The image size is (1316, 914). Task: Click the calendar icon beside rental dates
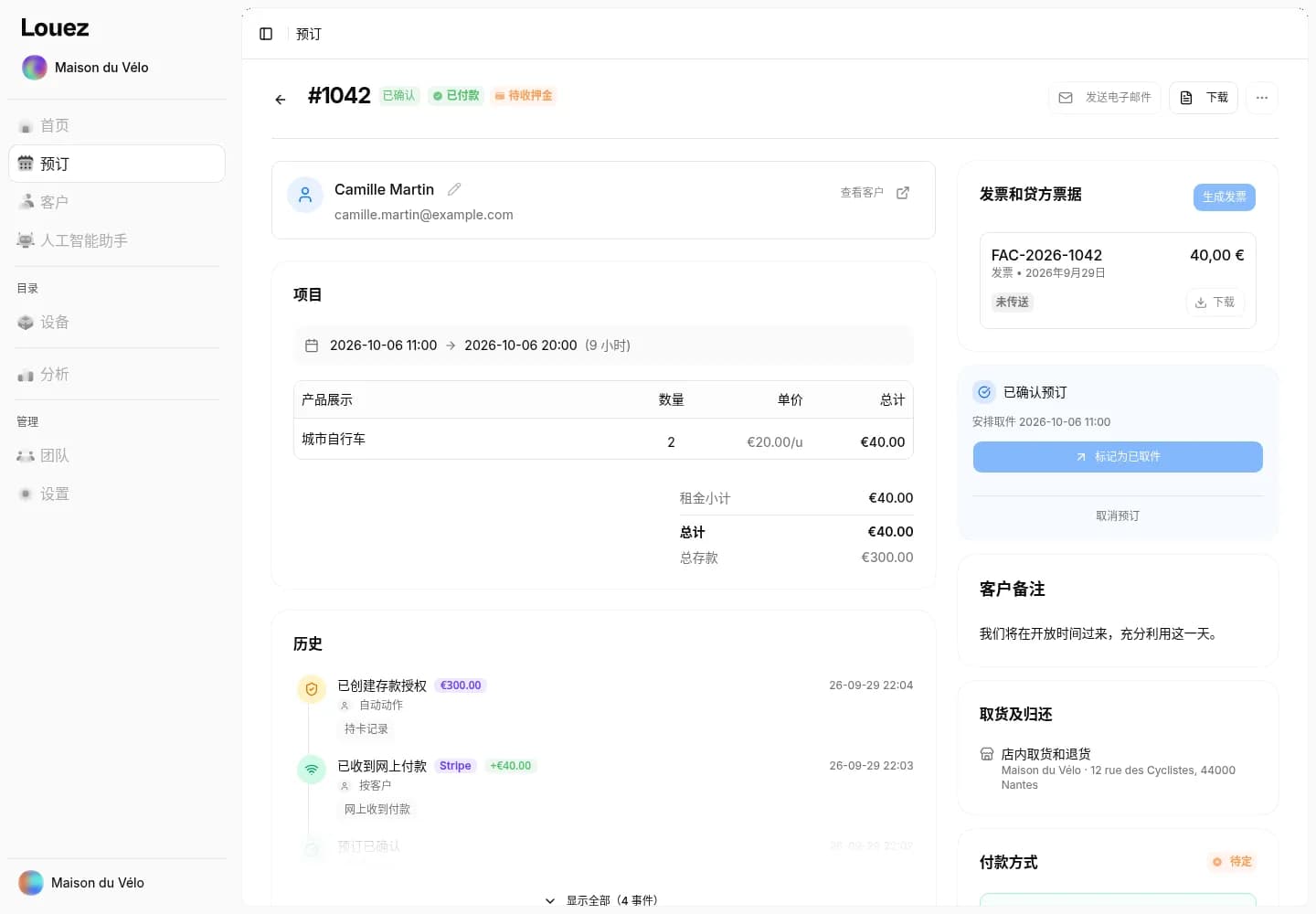click(x=312, y=345)
